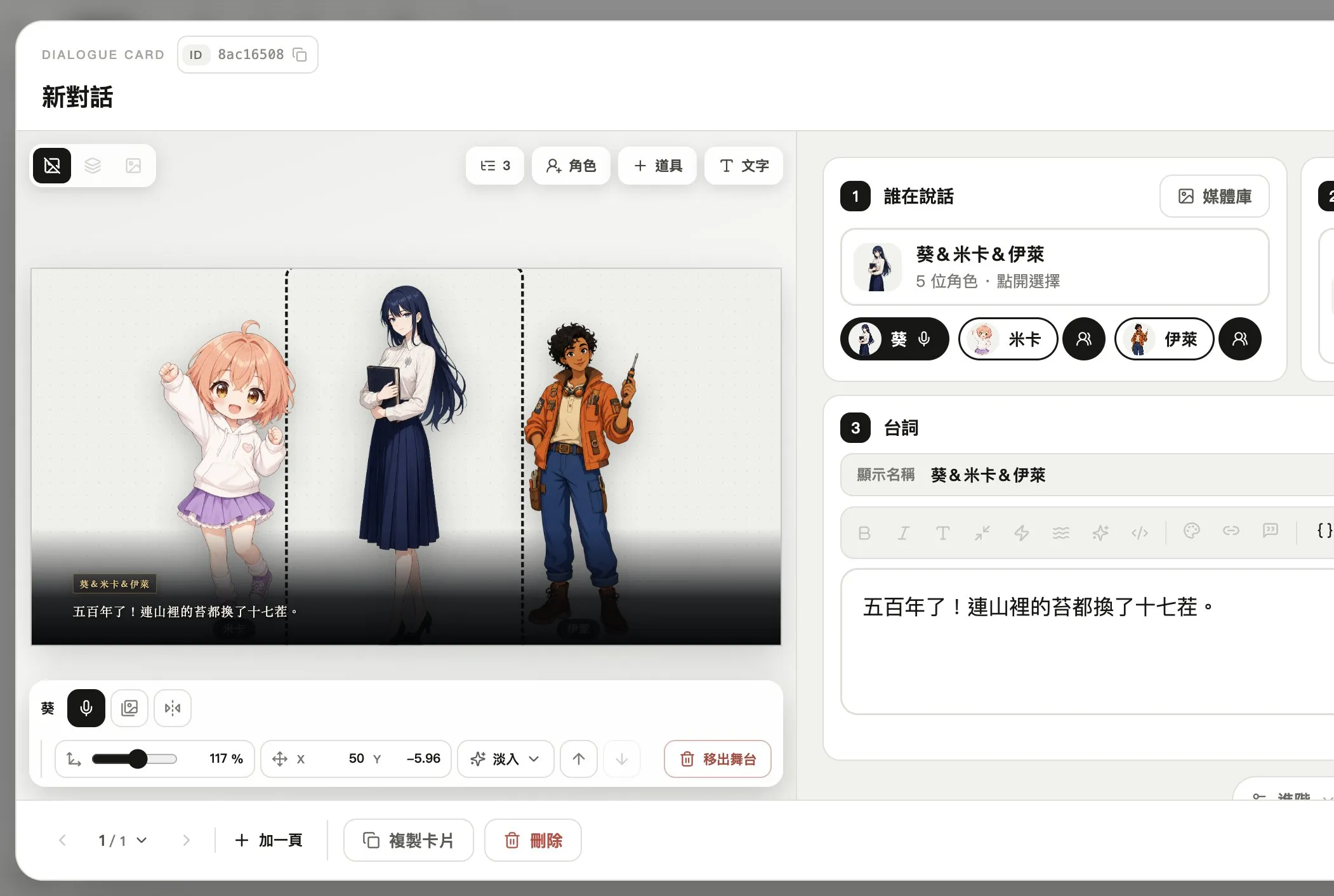Image resolution: width=1334 pixels, height=896 pixels.
Task: Apply italic formatting to dialogue
Action: coord(904,533)
